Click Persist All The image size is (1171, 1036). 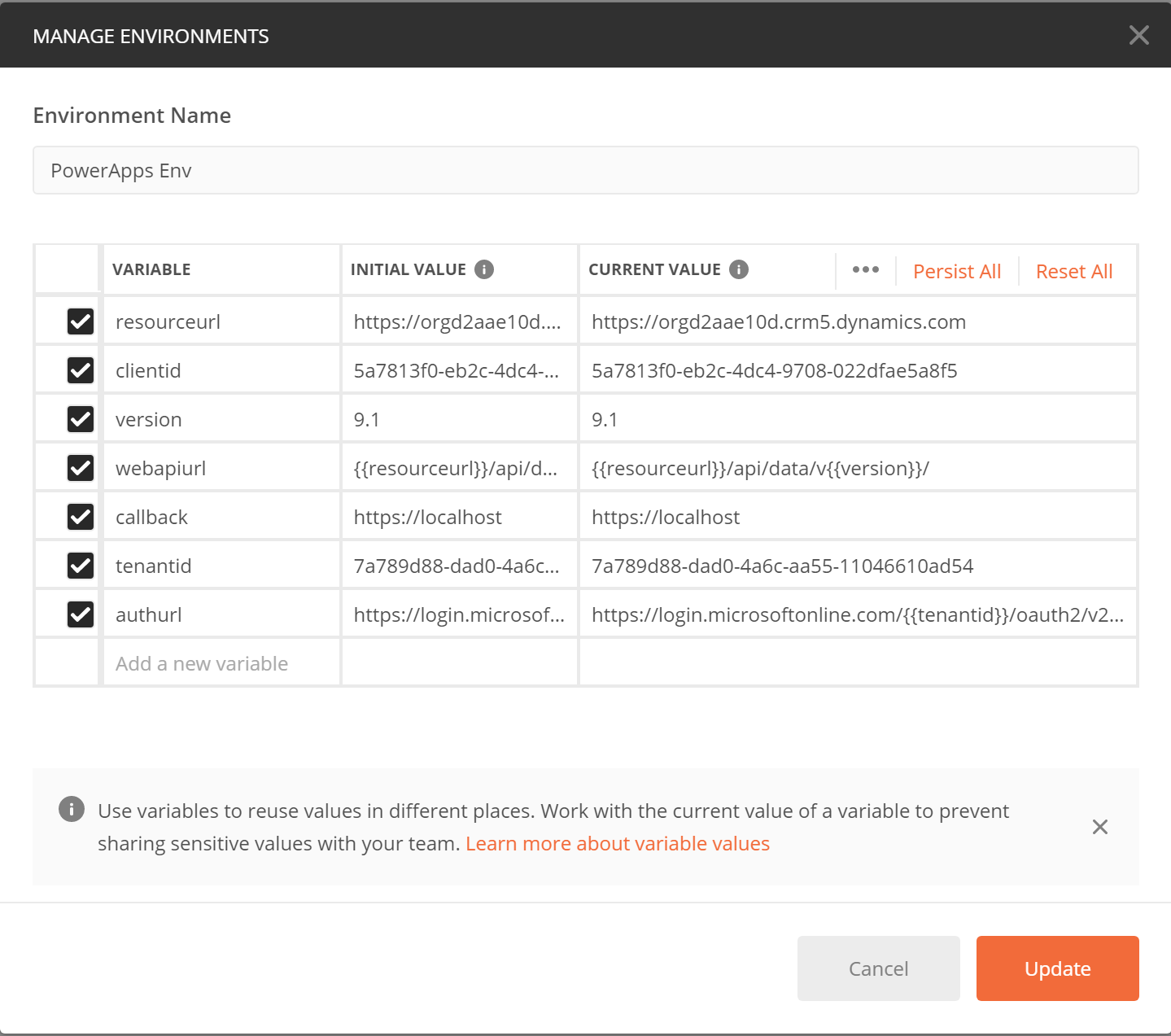click(957, 271)
